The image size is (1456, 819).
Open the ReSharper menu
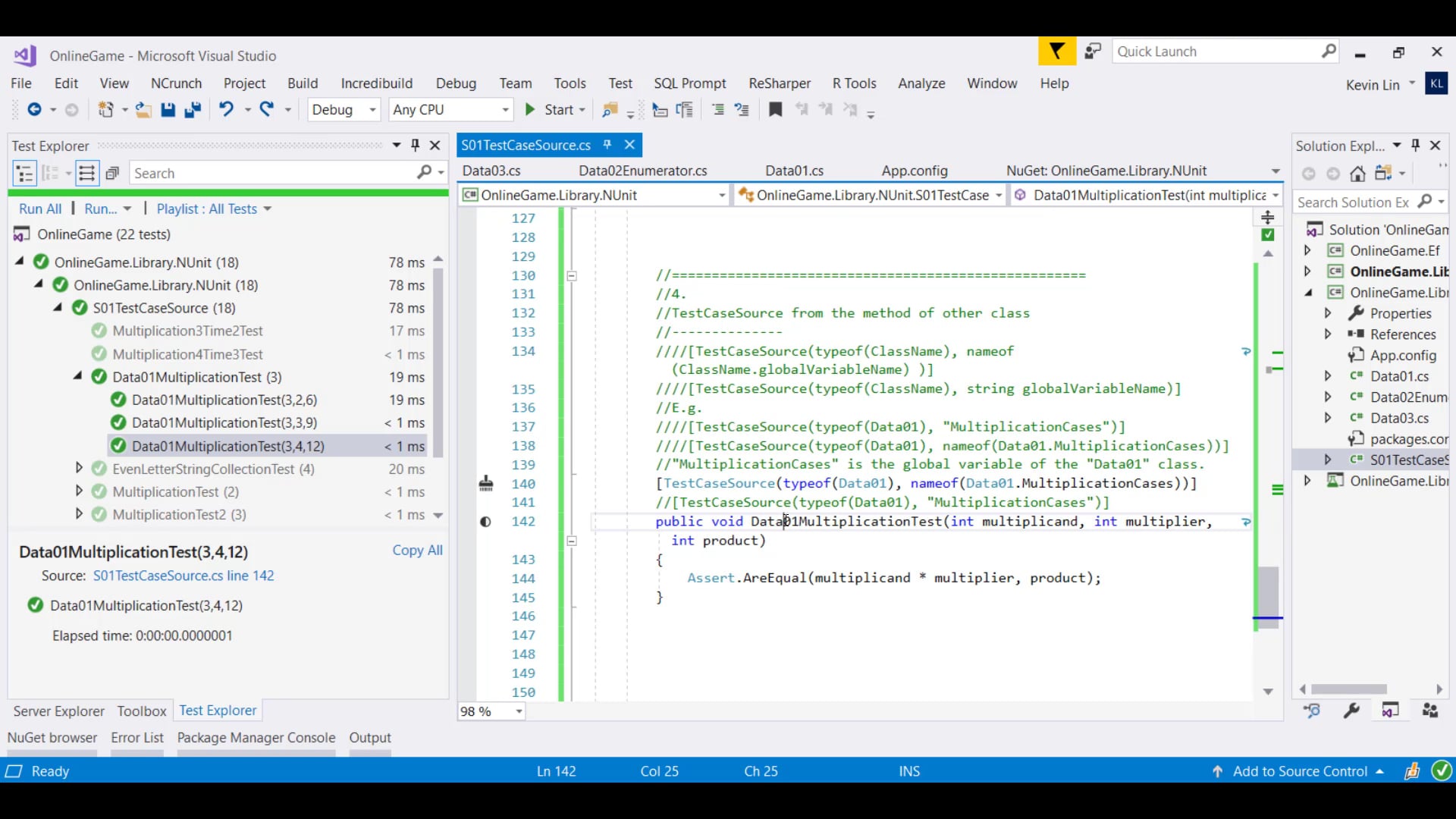[x=779, y=83]
